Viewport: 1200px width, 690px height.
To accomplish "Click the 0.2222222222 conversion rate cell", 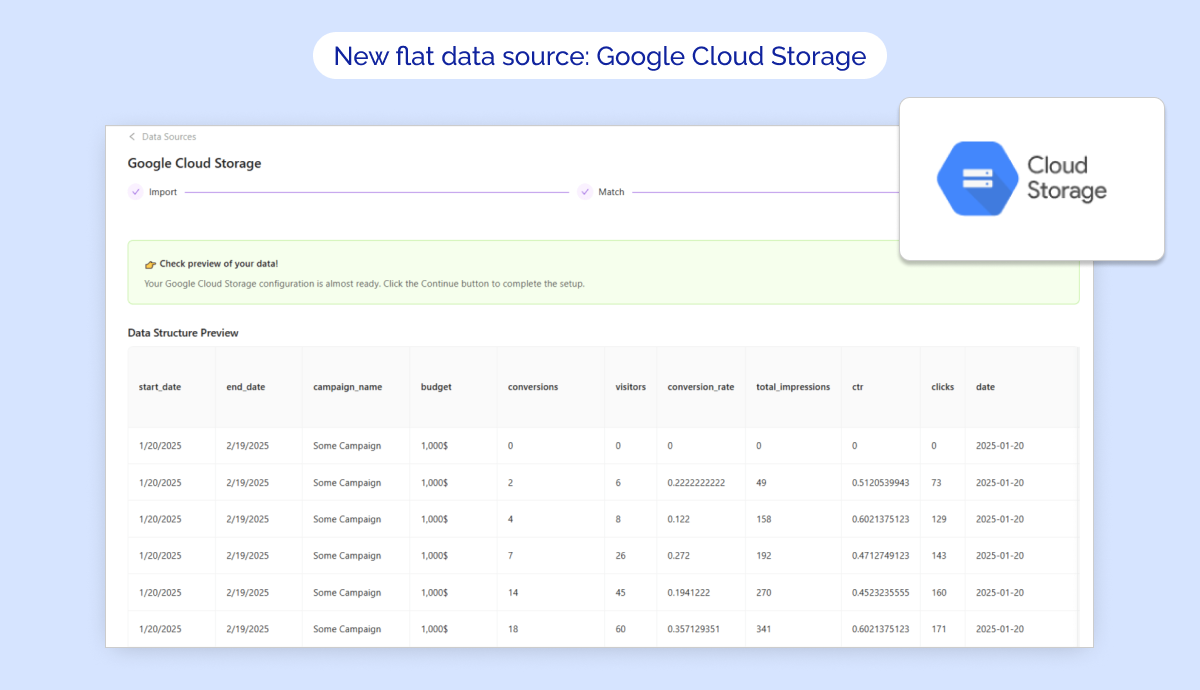I will point(696,483).
